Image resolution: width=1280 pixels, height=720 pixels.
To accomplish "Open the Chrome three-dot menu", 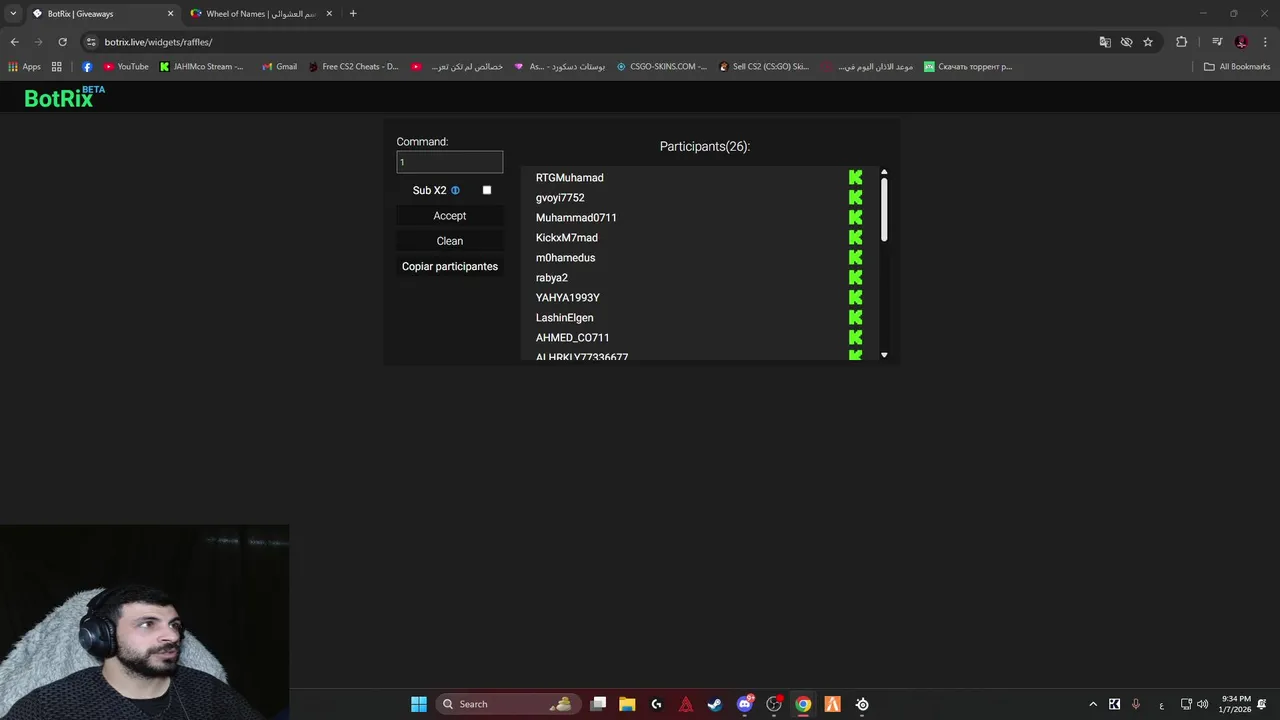I will [x=1265, y=42].
